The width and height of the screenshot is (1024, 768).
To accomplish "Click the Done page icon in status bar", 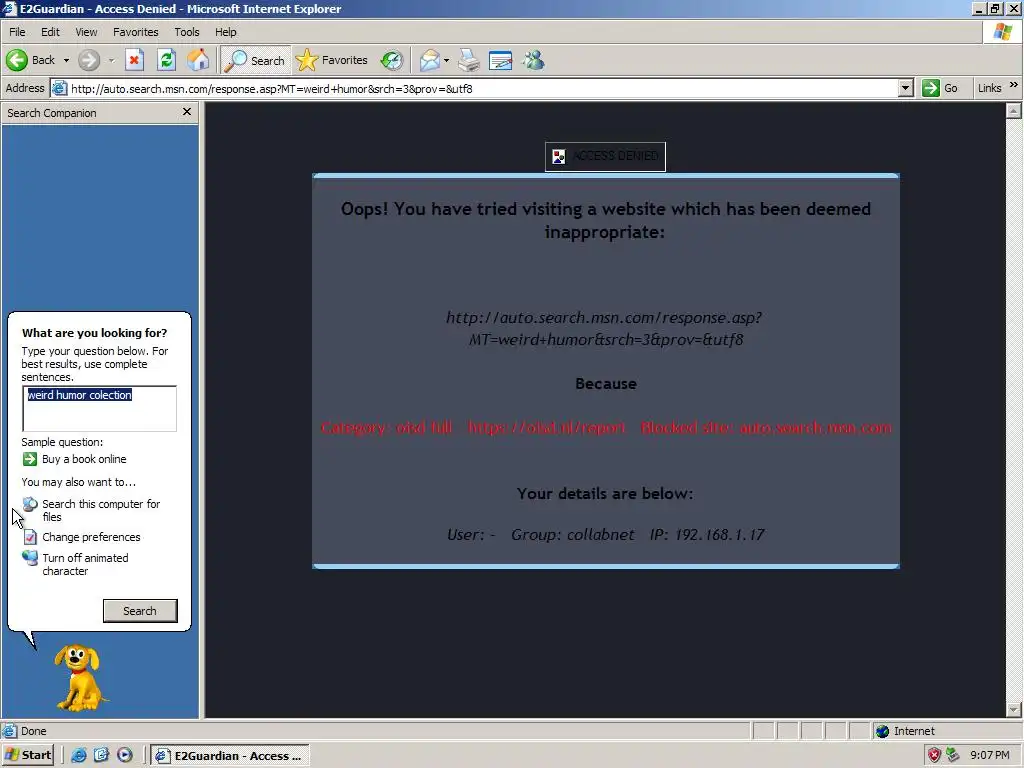I will click(10, 731).
